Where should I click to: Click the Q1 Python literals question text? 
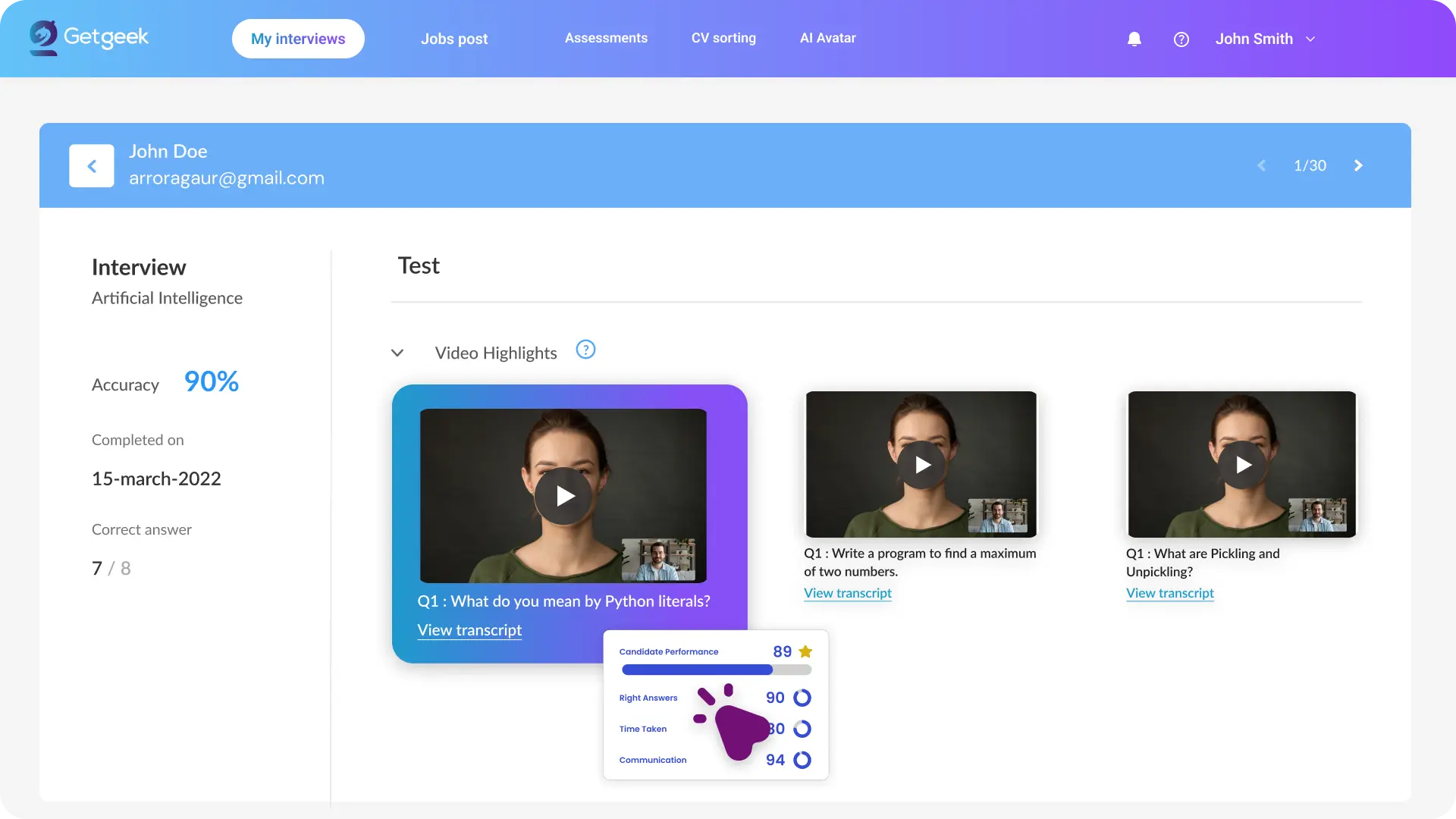(563, 601)
